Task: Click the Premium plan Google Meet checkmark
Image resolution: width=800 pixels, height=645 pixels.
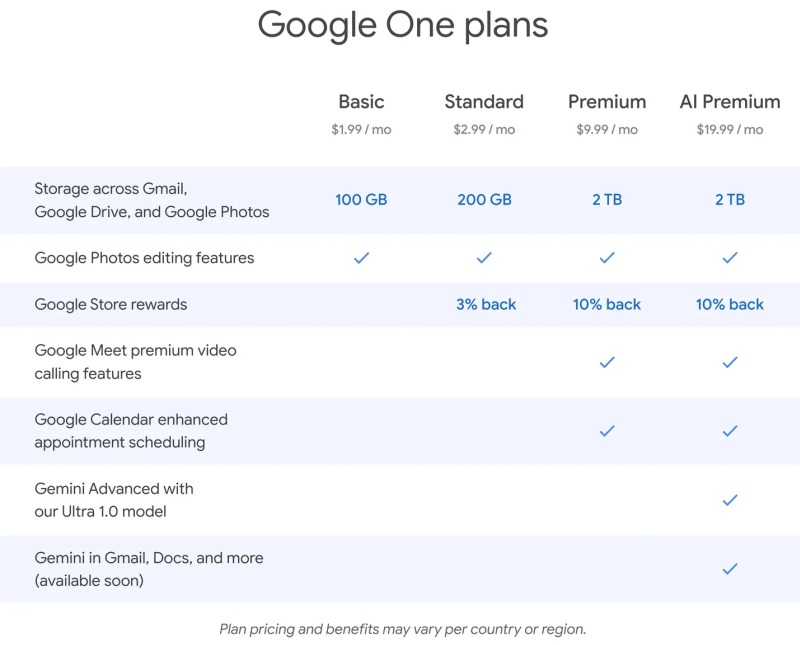Action: tap(607, 362)
